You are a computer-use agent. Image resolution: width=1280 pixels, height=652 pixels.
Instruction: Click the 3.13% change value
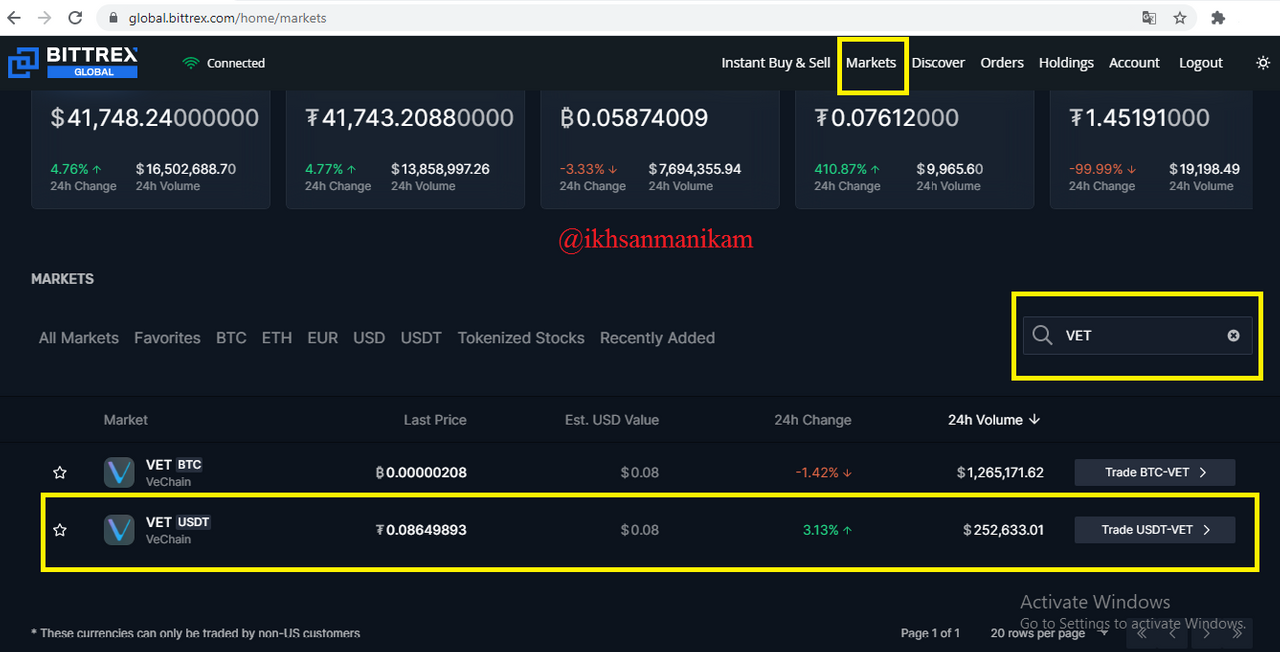click(x=827, y=530)
